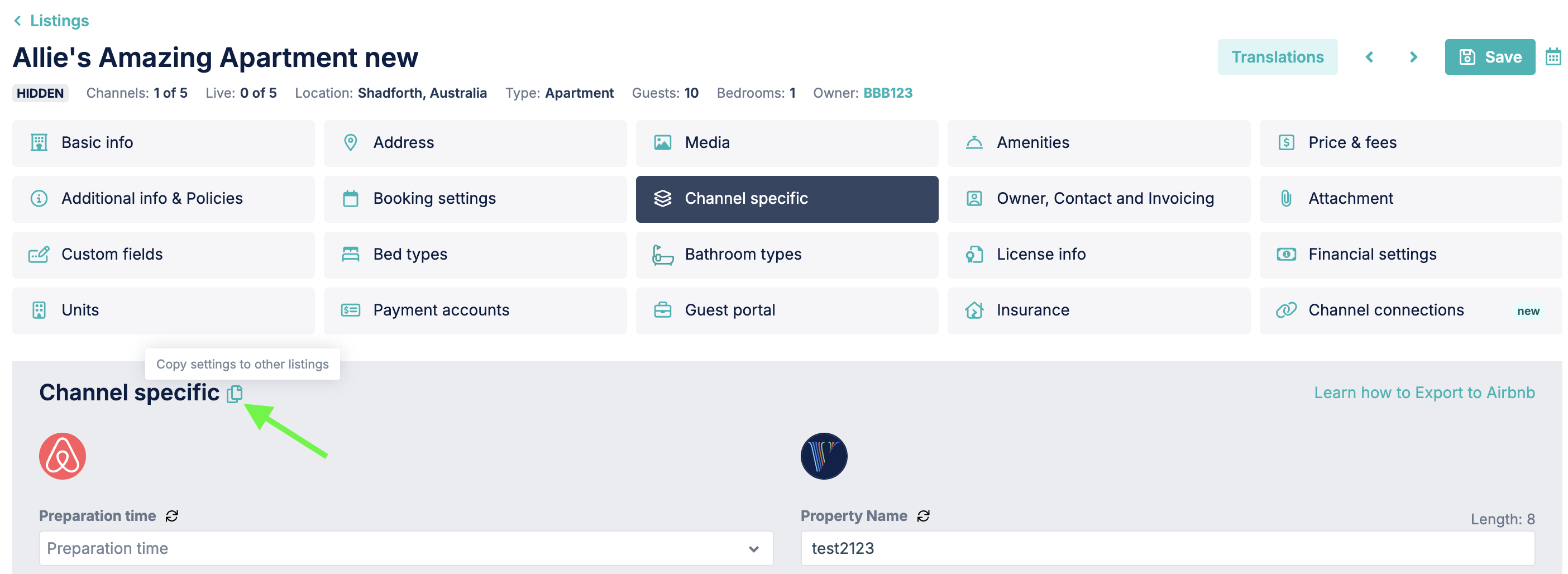
Task: Click the refresh icon beside Property Name
Action: point(924,515)
